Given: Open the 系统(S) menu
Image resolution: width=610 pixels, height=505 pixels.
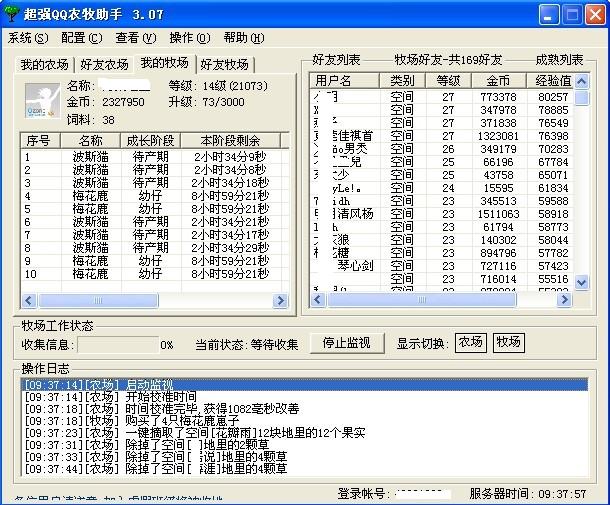Looking at the screenshot, I should point(28,38).
